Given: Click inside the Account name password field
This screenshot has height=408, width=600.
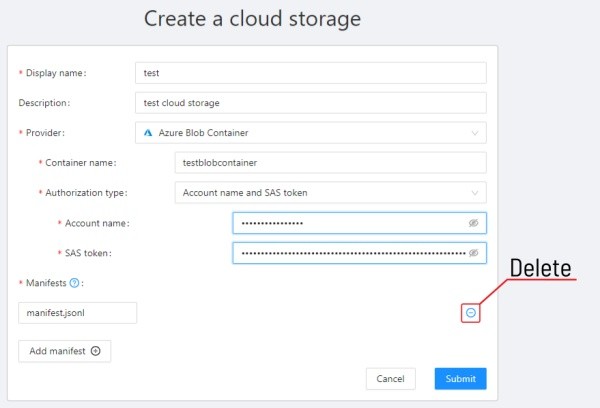Looking at the screenshot, I should [x=350, y=223].
